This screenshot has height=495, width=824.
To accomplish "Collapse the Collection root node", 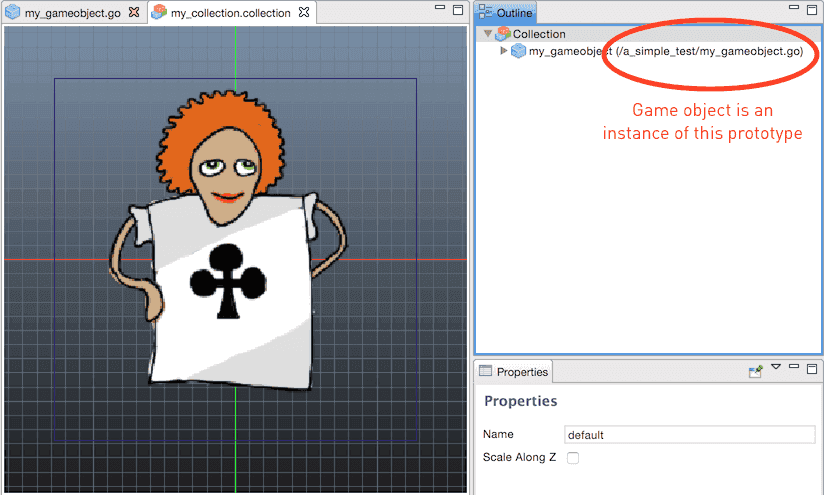I will click(488, 34).
